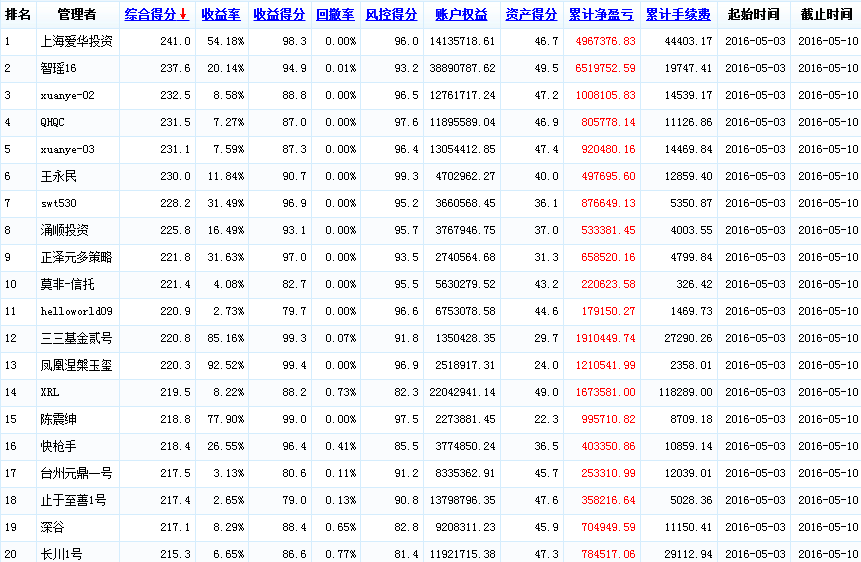Select manager 上海爱华投资

point(76,41)
